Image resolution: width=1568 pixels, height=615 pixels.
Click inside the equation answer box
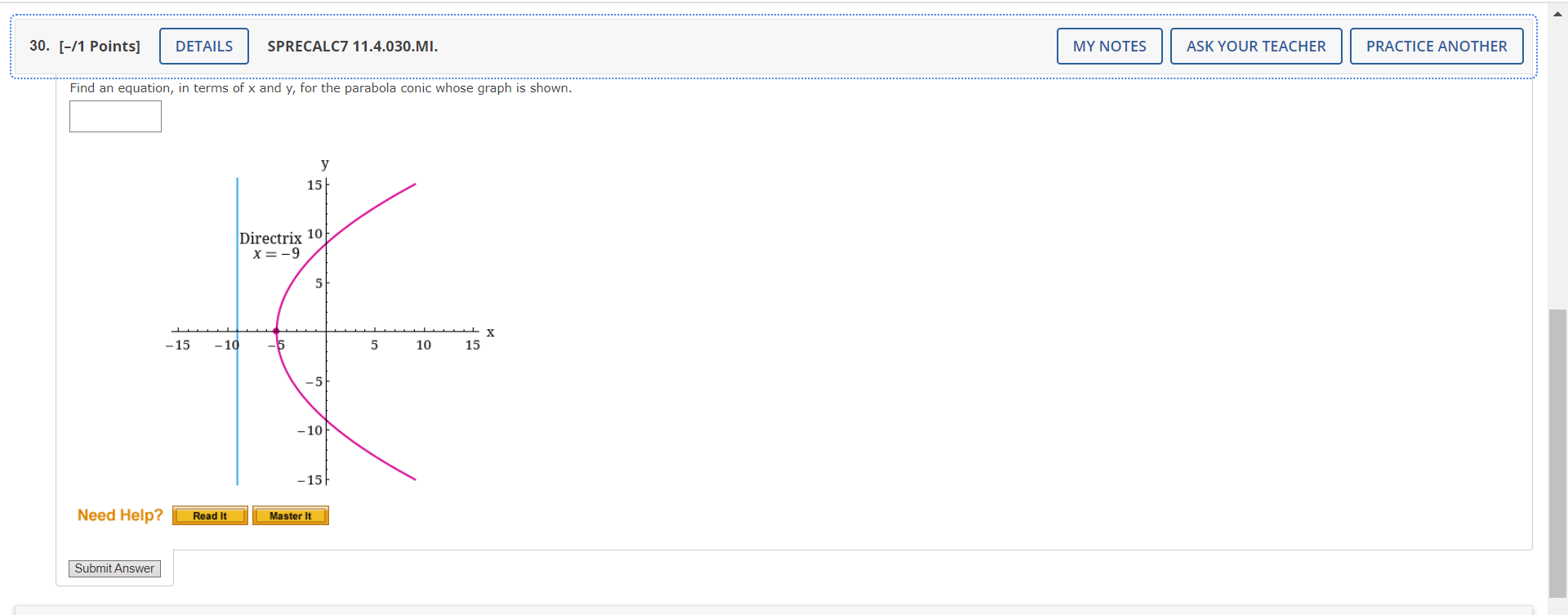point(114,116)
